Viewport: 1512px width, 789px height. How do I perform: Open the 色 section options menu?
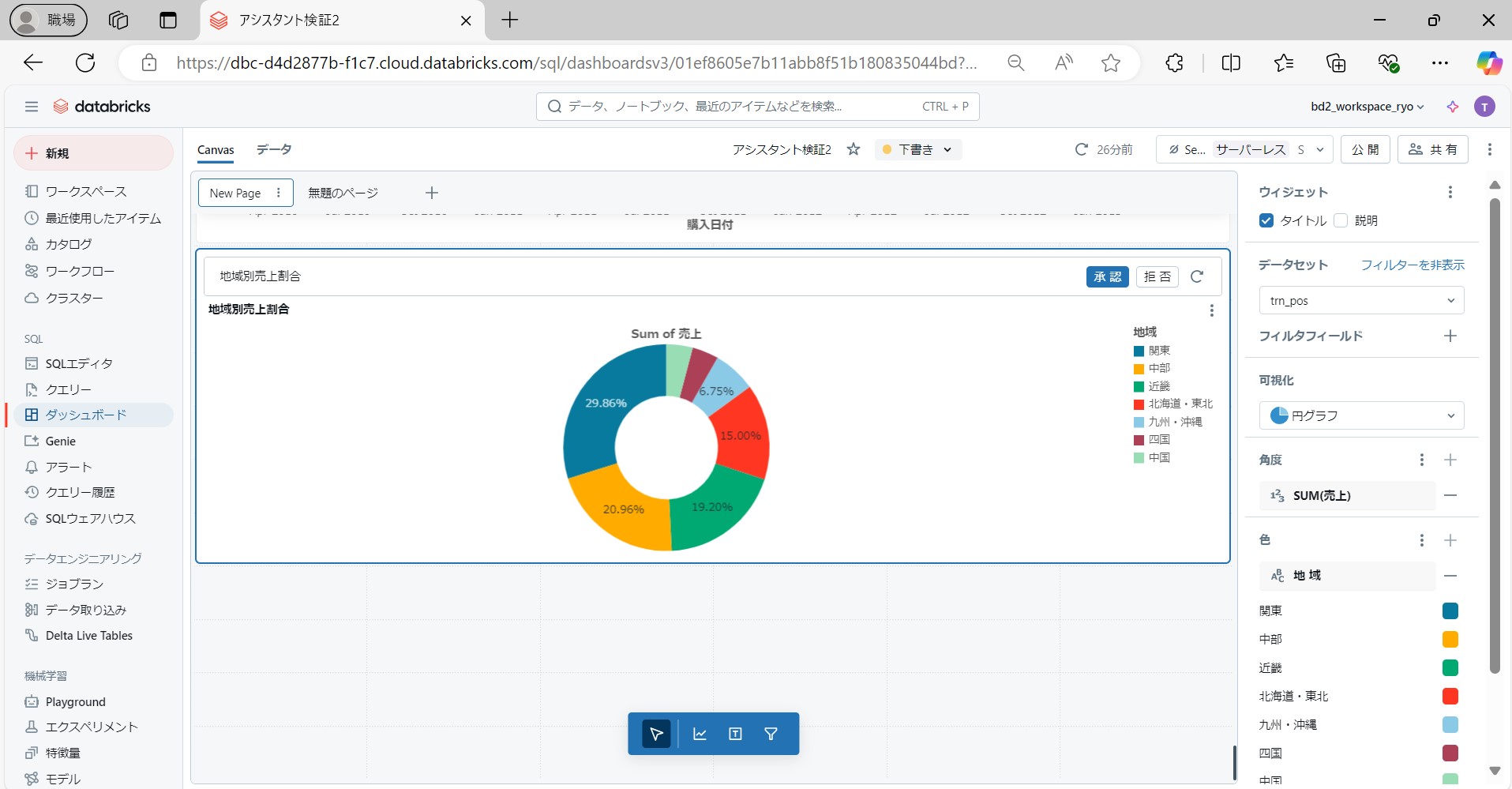[x=1422, y=540]
